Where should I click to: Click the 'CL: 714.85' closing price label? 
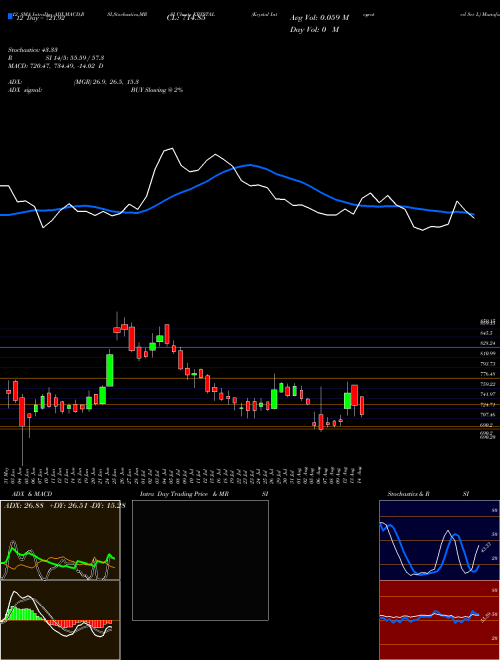point(187,18)
